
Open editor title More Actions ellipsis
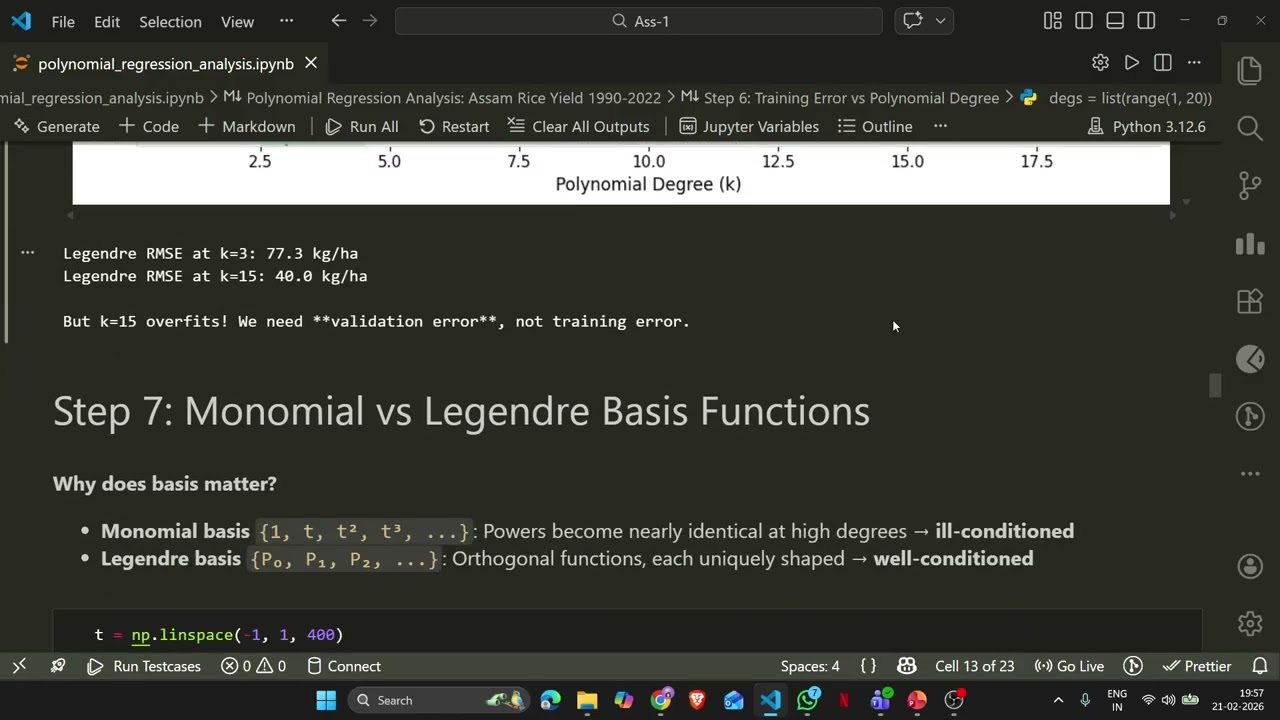(1194, 62)
